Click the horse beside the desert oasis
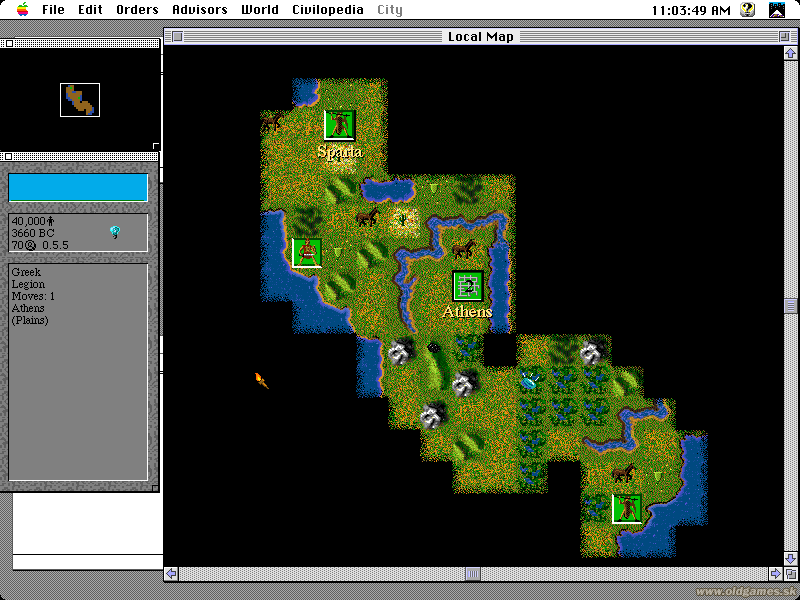800x600 pixels. 367,216
